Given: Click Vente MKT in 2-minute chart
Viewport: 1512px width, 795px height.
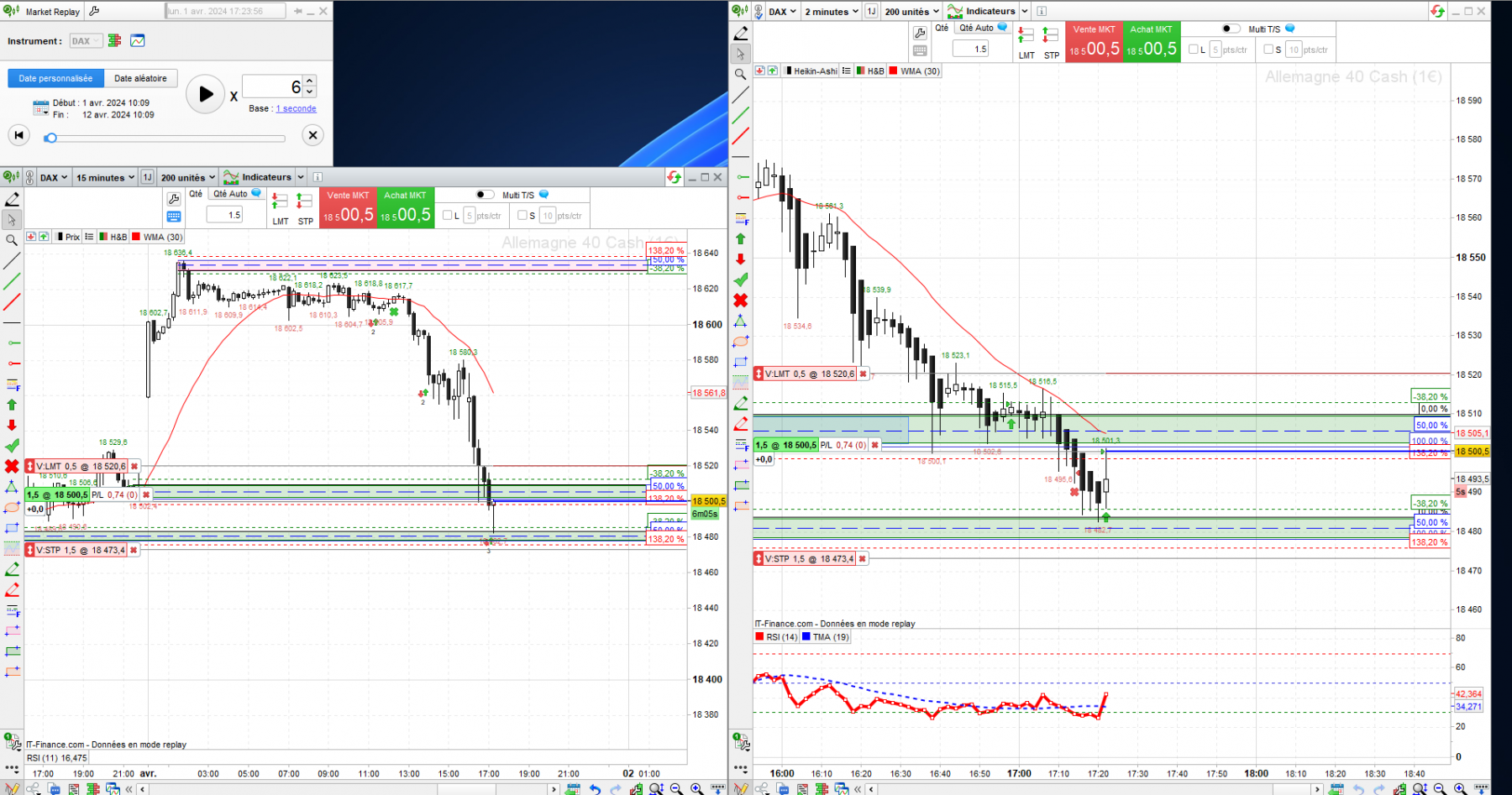Looking at the screenshot, I should tap(1094, 42).
